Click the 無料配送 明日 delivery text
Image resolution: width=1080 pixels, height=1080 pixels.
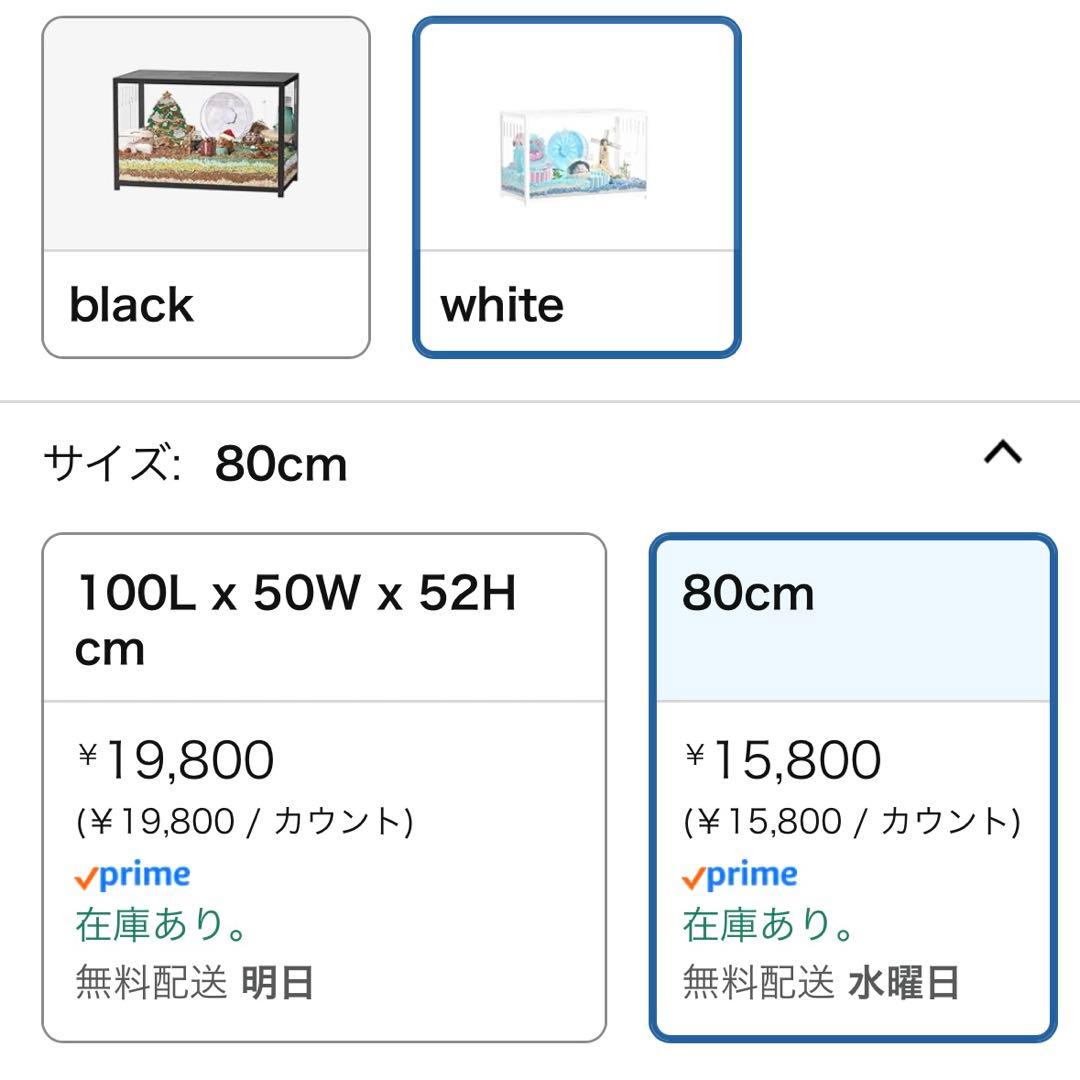(x=195, y=983)
